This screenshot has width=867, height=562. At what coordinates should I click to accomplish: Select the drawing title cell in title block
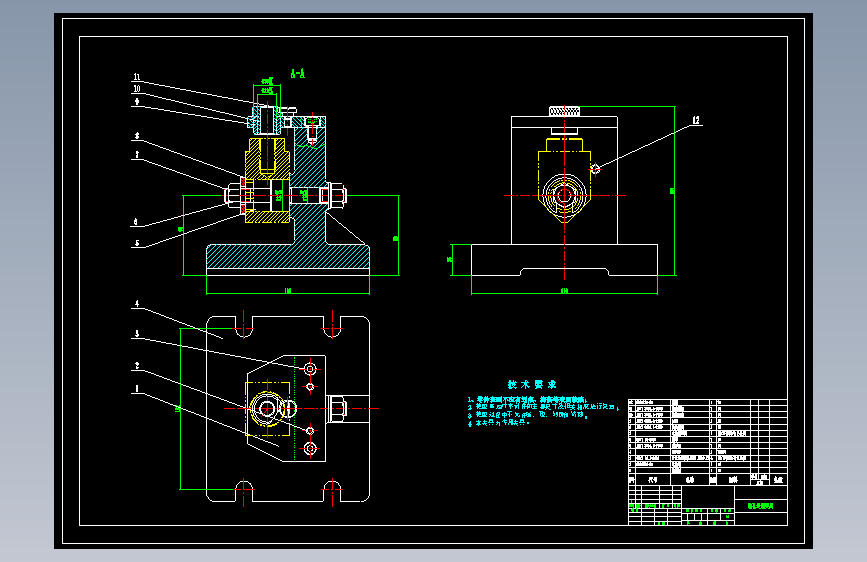coord(761,506)
